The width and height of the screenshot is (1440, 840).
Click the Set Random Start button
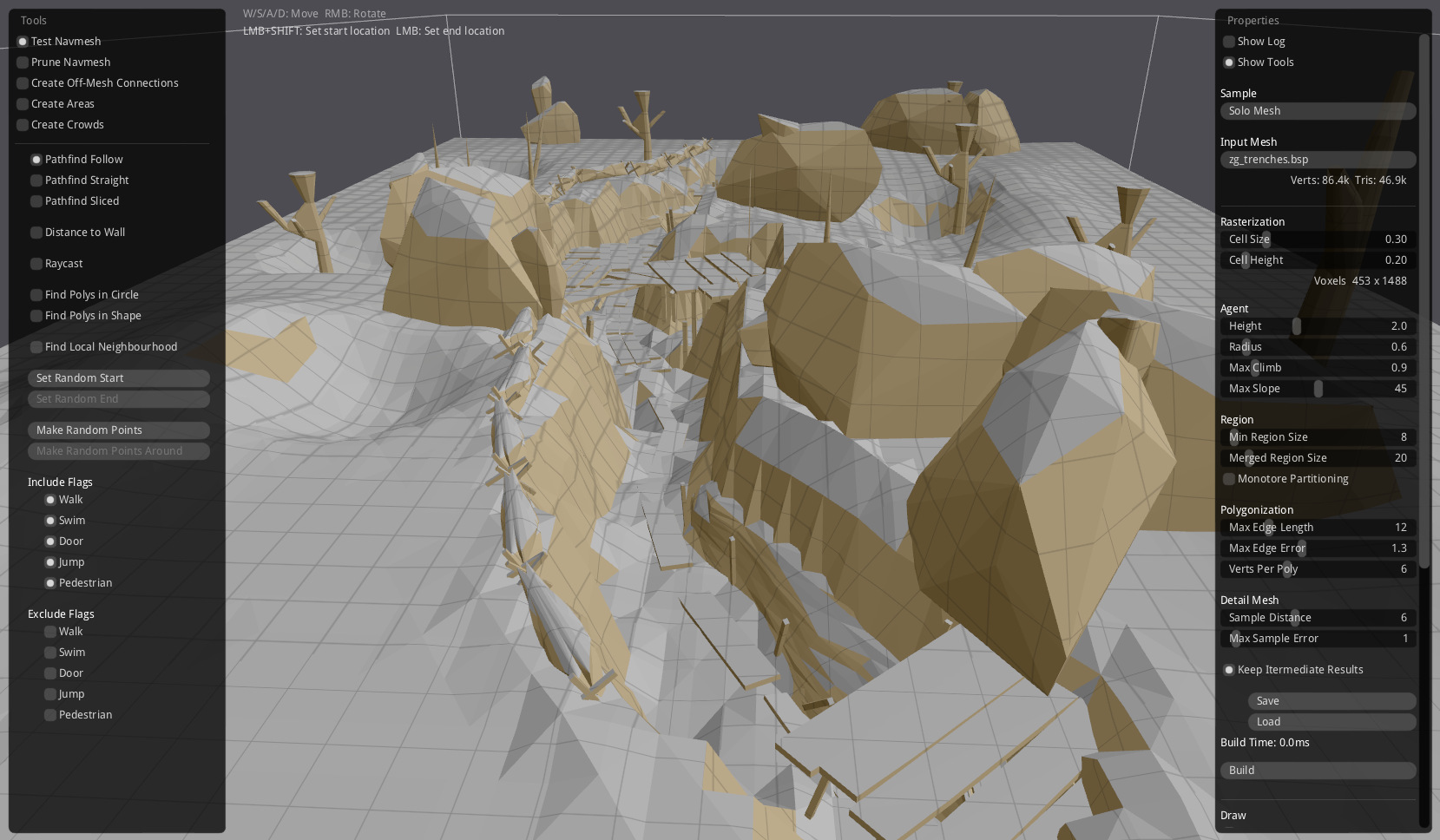pyautogui.click(x=118, y=378)
